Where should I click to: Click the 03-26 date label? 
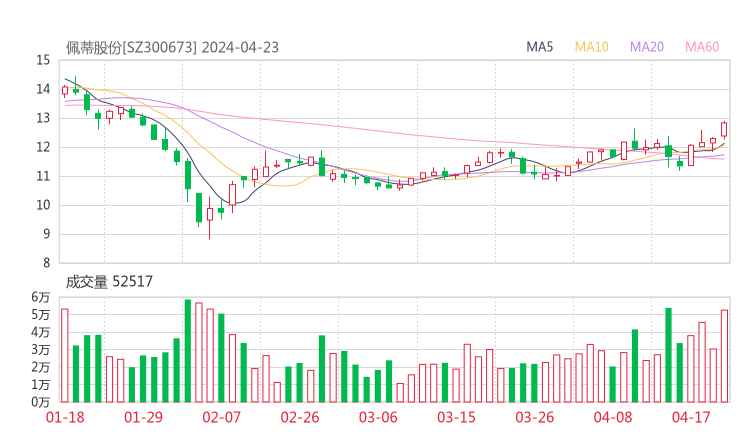click(534, 417)
